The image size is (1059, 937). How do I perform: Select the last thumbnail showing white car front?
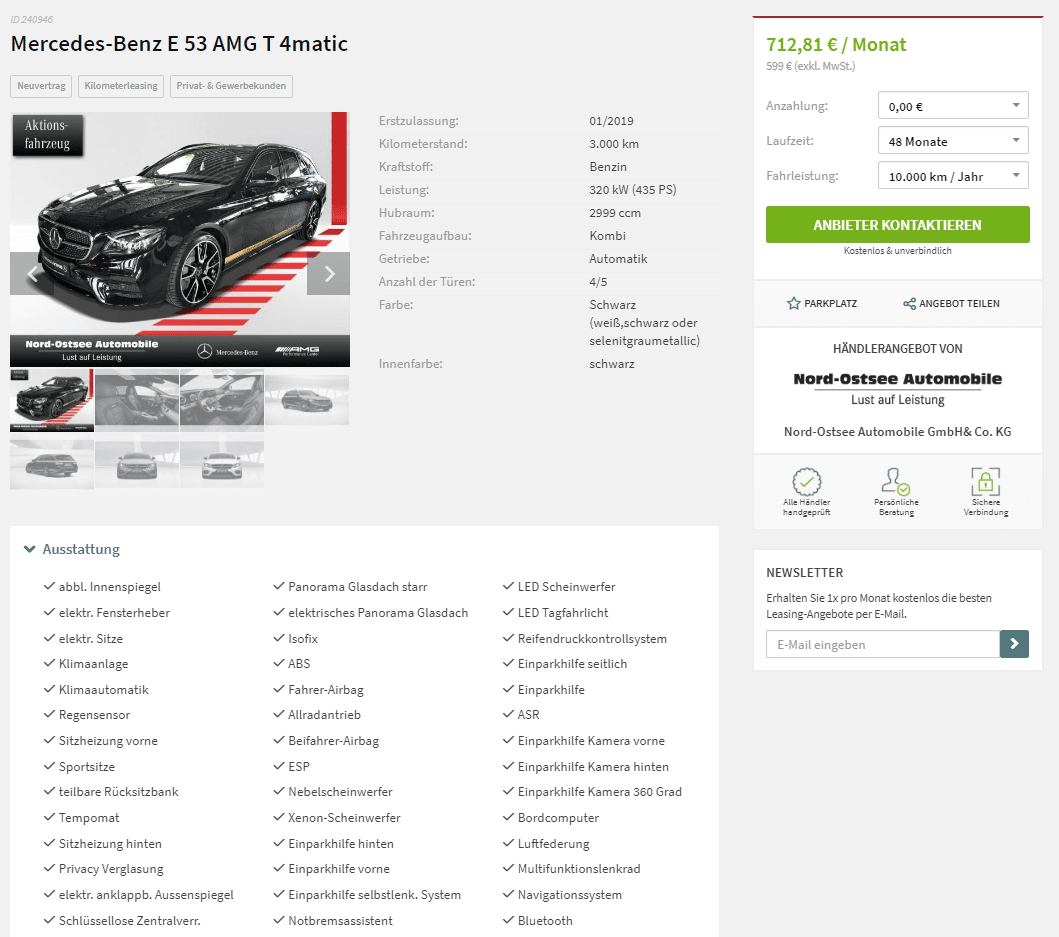pyautogui.click(x=222, y=464)
